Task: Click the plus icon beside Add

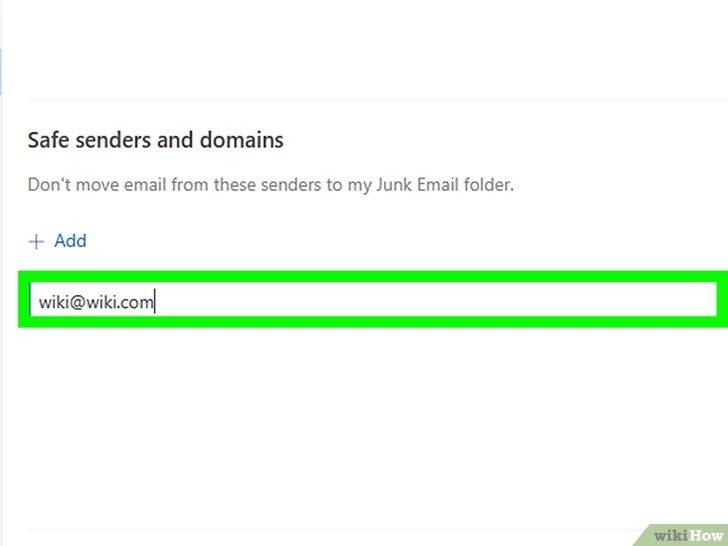Action: pyautogui.click(x=36, y=241)
